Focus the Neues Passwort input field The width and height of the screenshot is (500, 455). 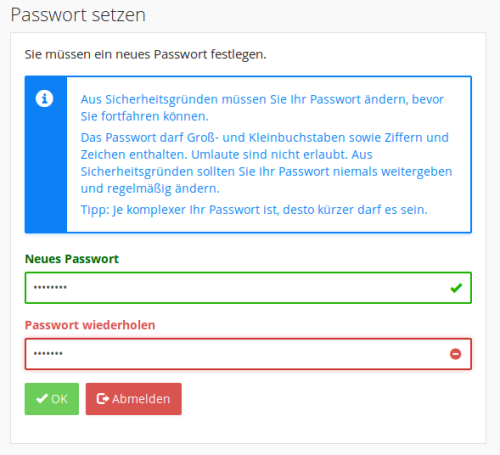coord(248,288)
